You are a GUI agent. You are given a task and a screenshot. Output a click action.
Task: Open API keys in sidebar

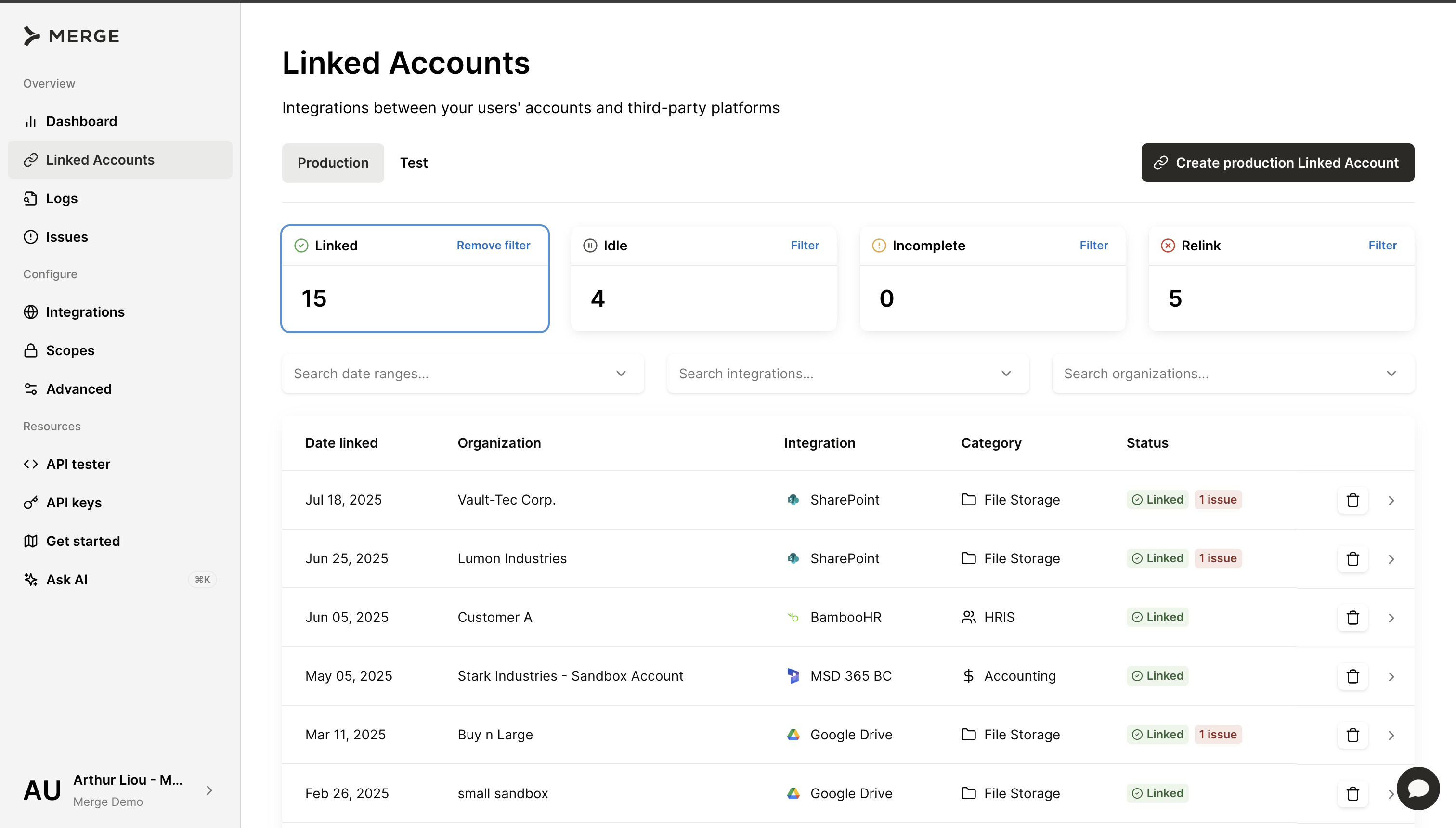pos(73,502)
